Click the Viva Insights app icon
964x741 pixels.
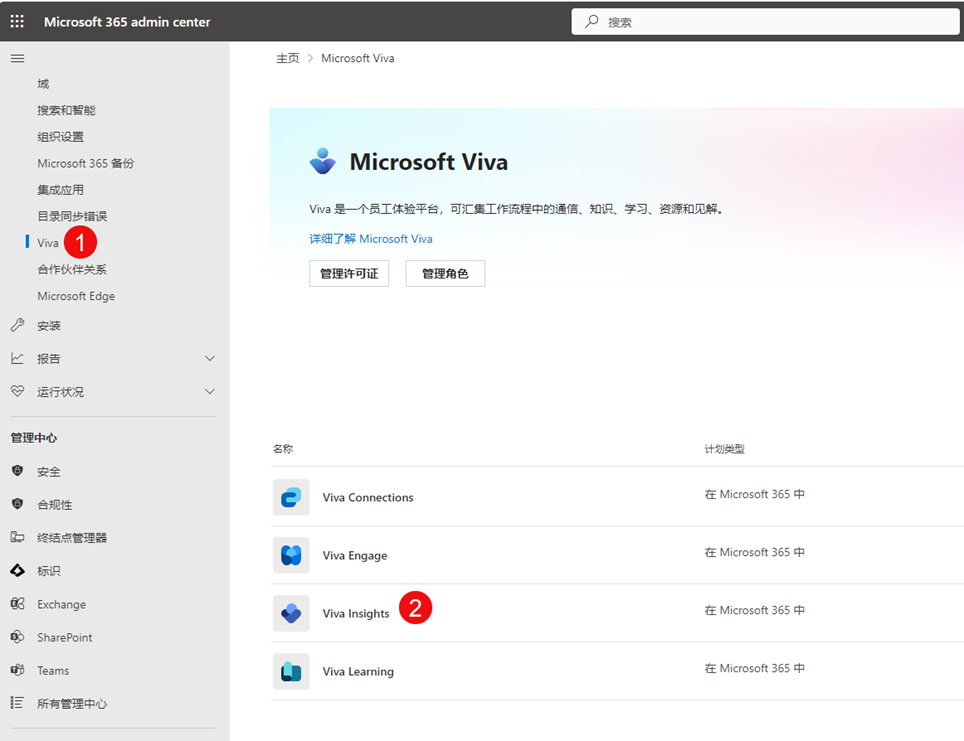pos(291,613)
